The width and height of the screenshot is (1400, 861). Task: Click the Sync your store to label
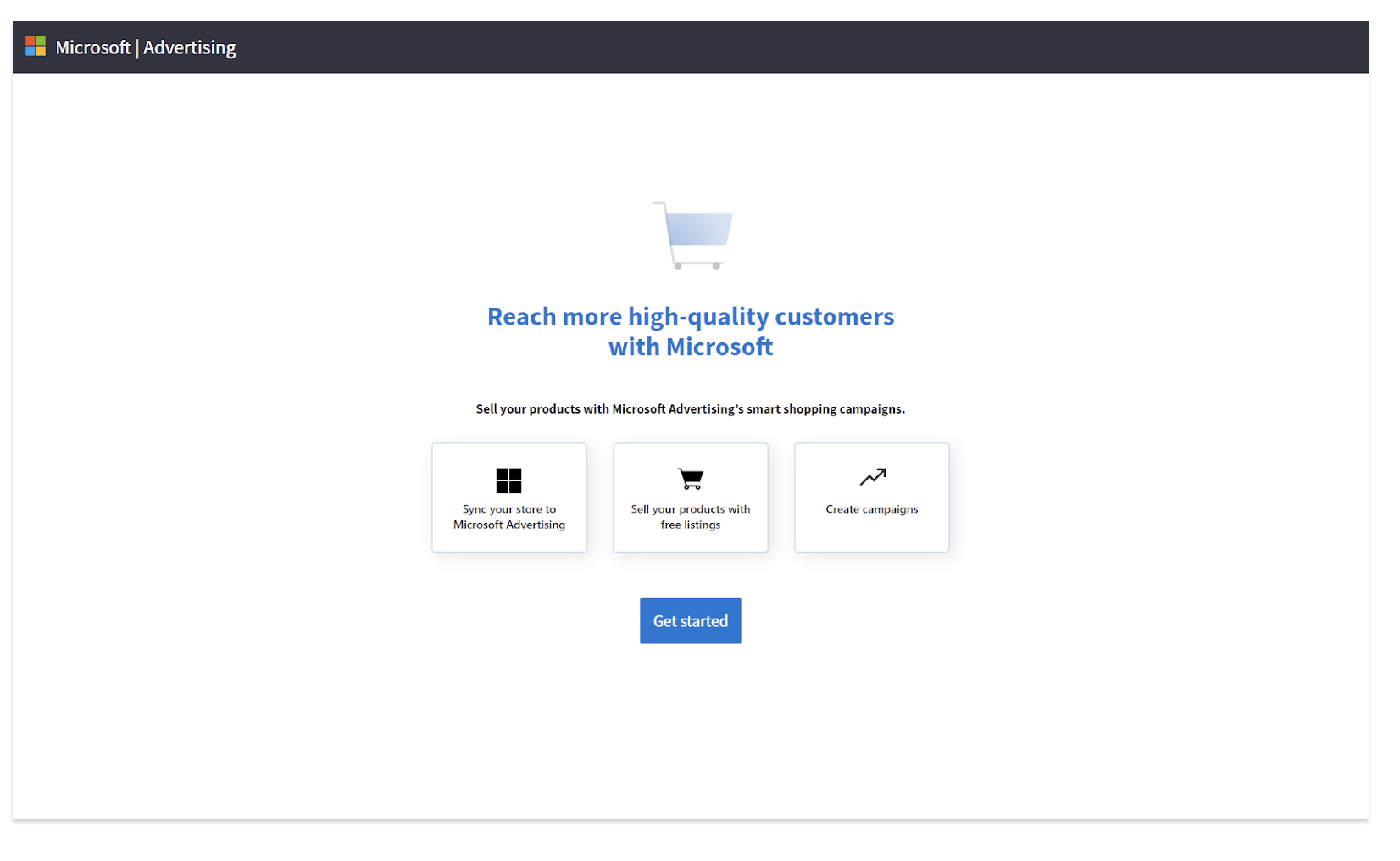click(509, 509)
